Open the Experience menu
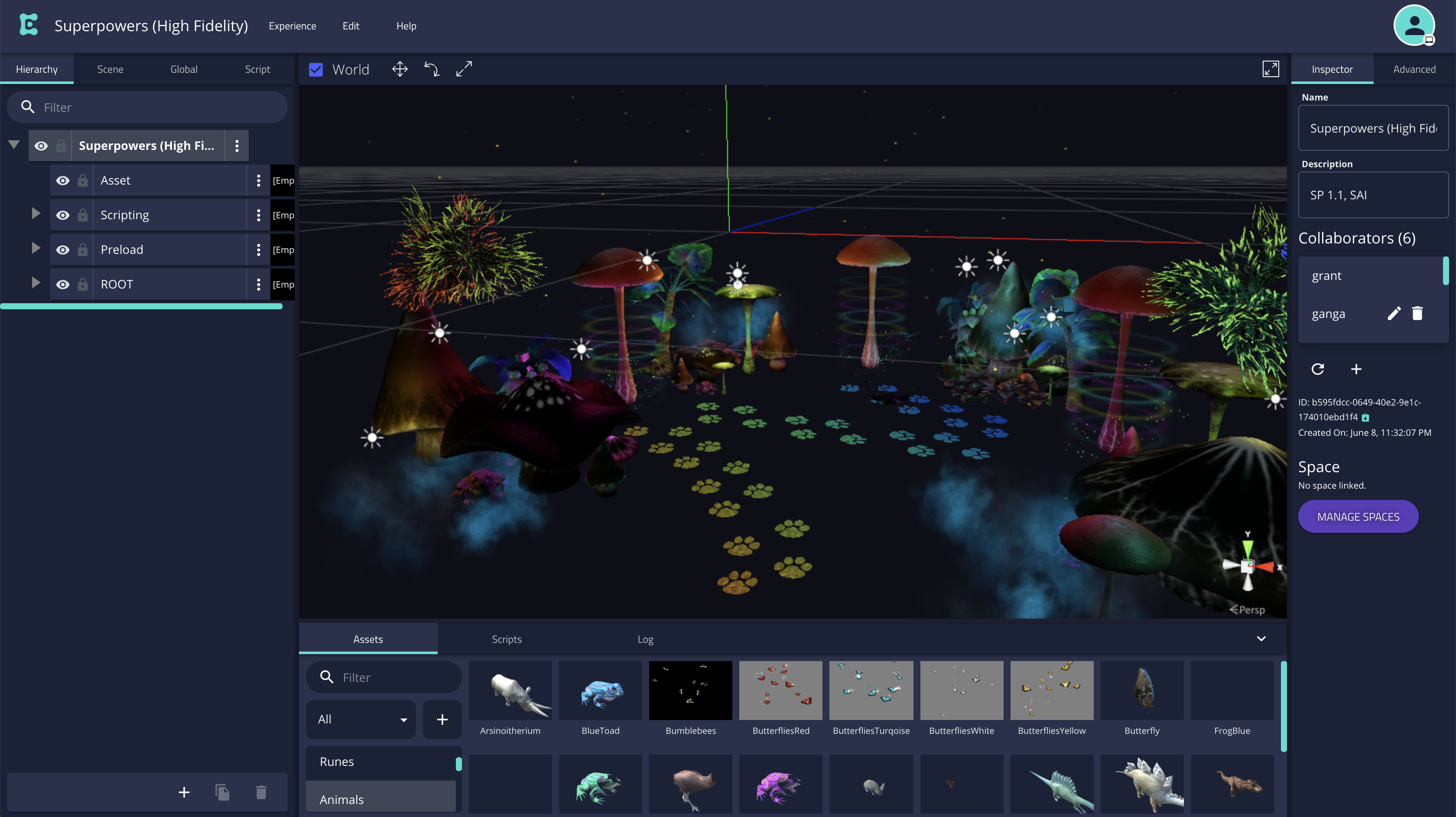 pyautogui.click(x=292, y=26)
